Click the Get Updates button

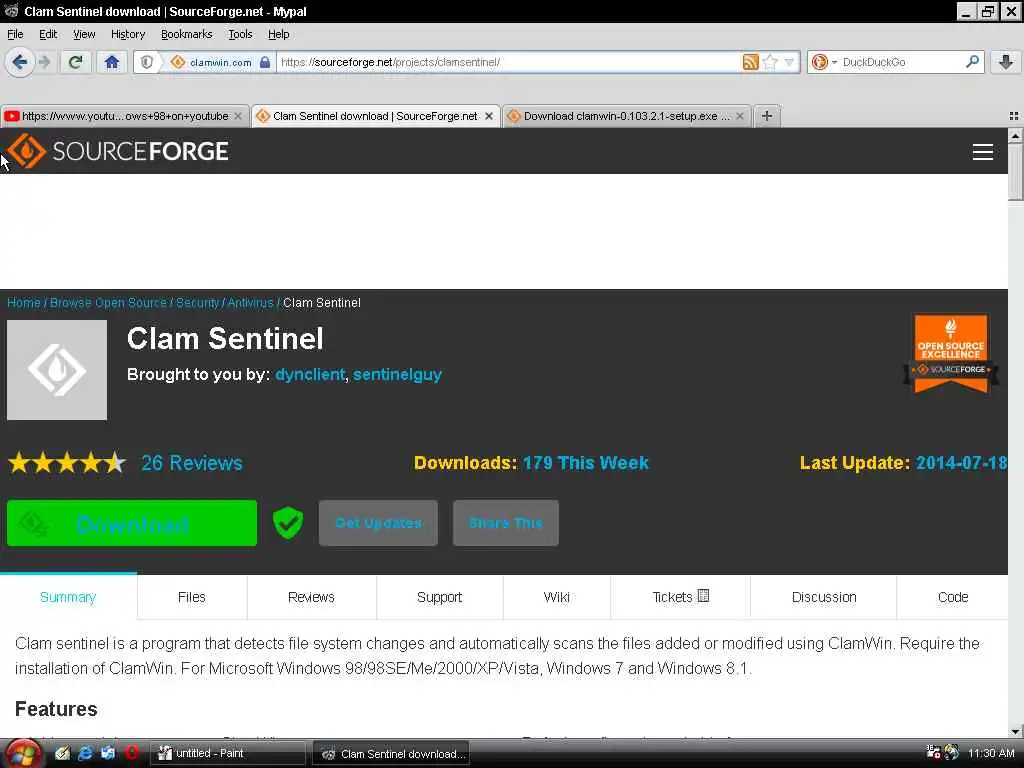(378, 523)
